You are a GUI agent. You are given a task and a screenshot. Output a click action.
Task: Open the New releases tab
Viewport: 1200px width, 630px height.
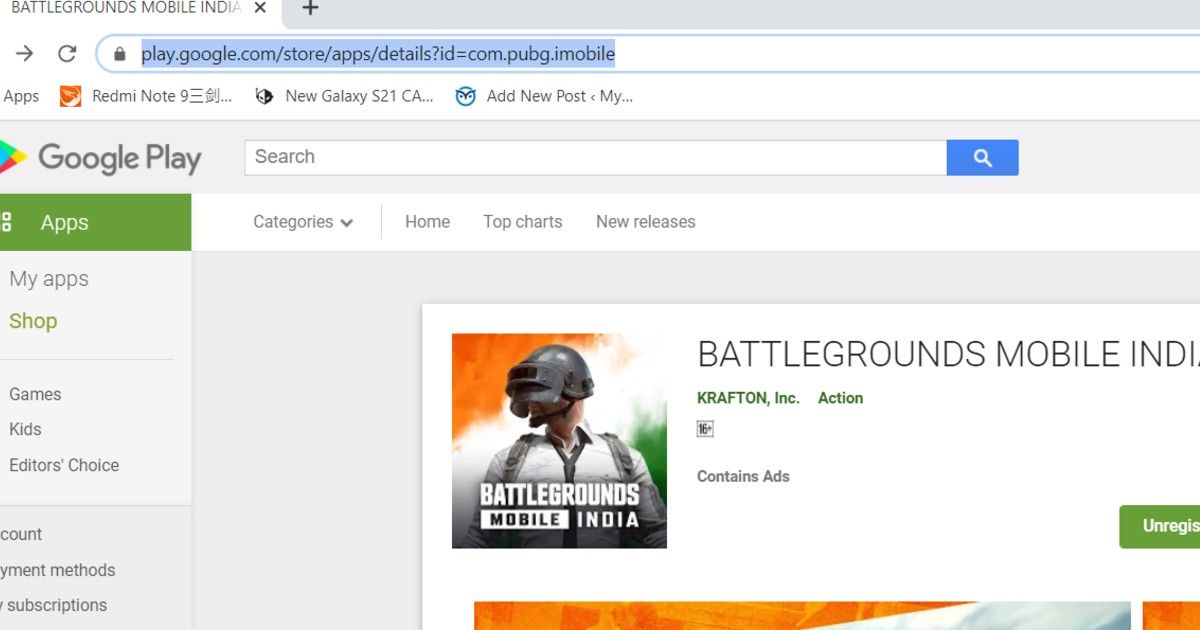click(x=646, y=222)
